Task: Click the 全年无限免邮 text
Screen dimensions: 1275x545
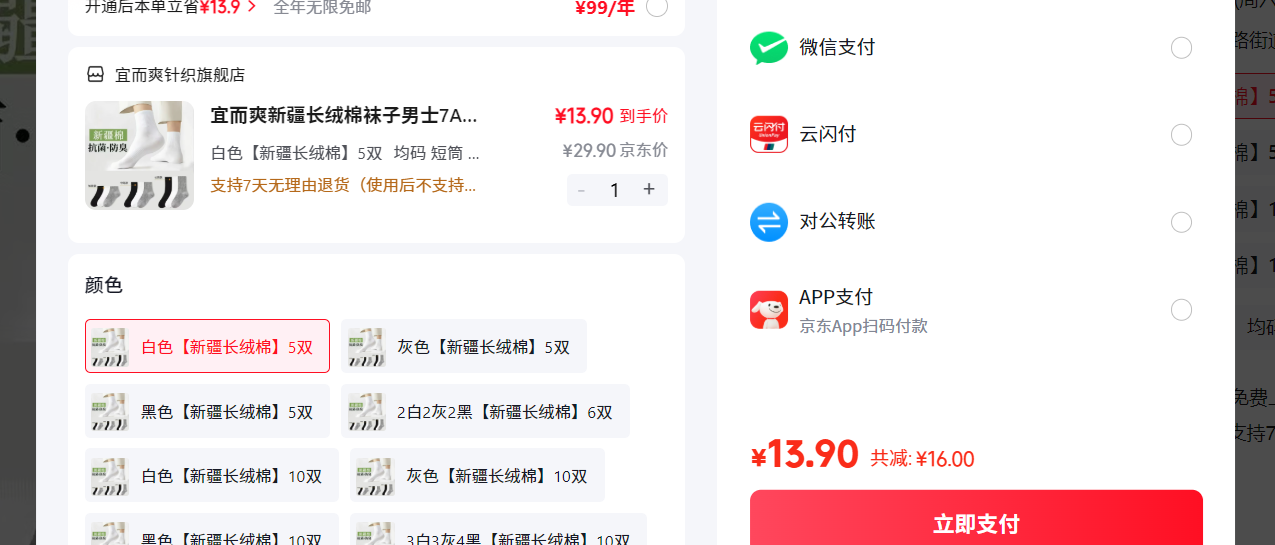Action: (x=322, y=7)
